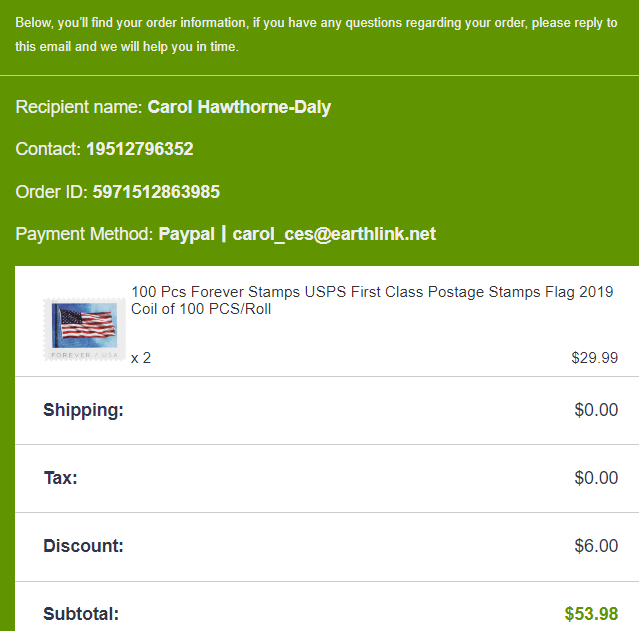Click the Forever Stamps product title
This screenshot has width=639, height=631.
coord(372,300)
